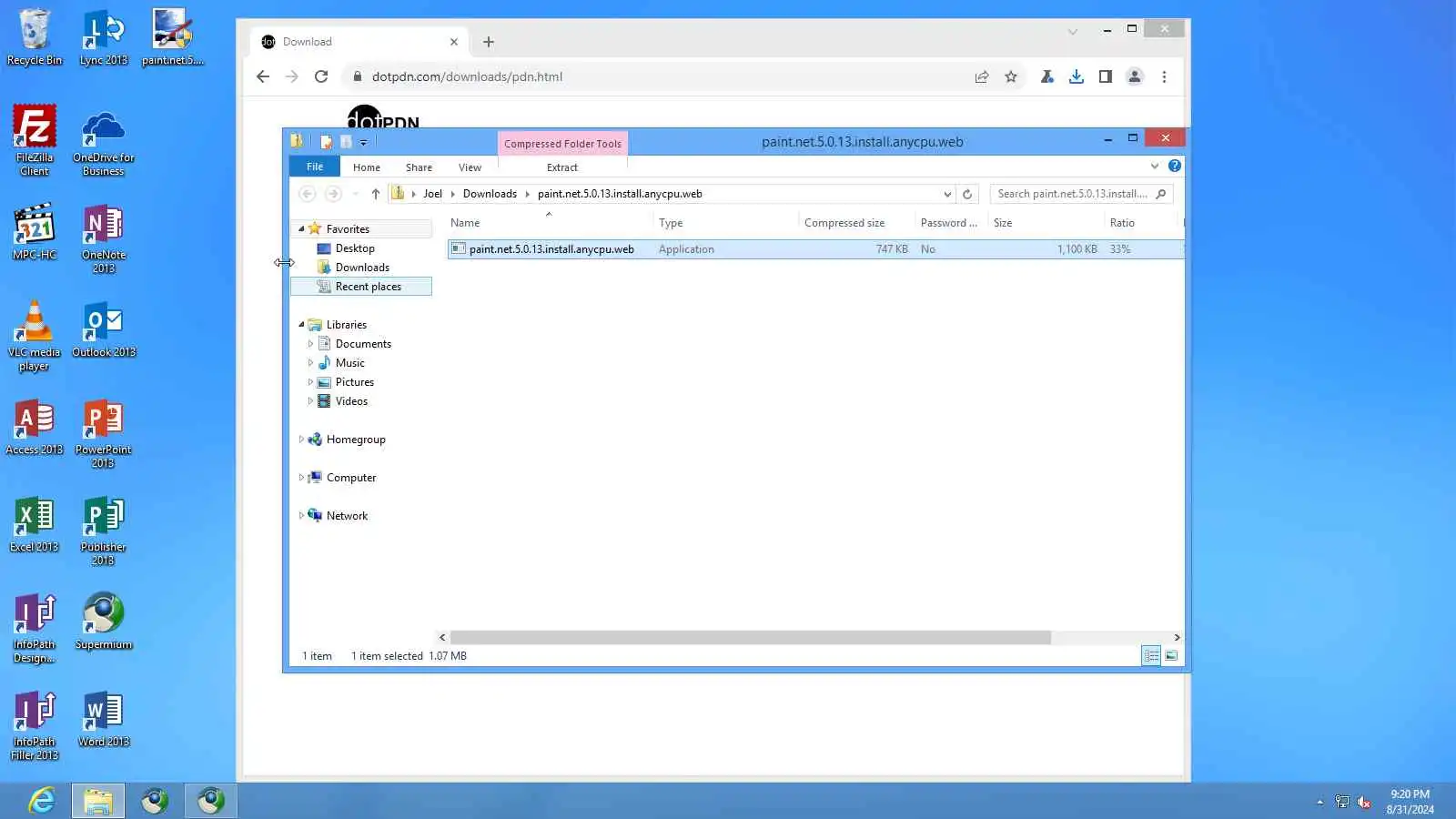The width and height of the screenshot is (1456, 819).
Task: Select Publisher 2013 desktop shortcut
Action: (x=104, y=530)
